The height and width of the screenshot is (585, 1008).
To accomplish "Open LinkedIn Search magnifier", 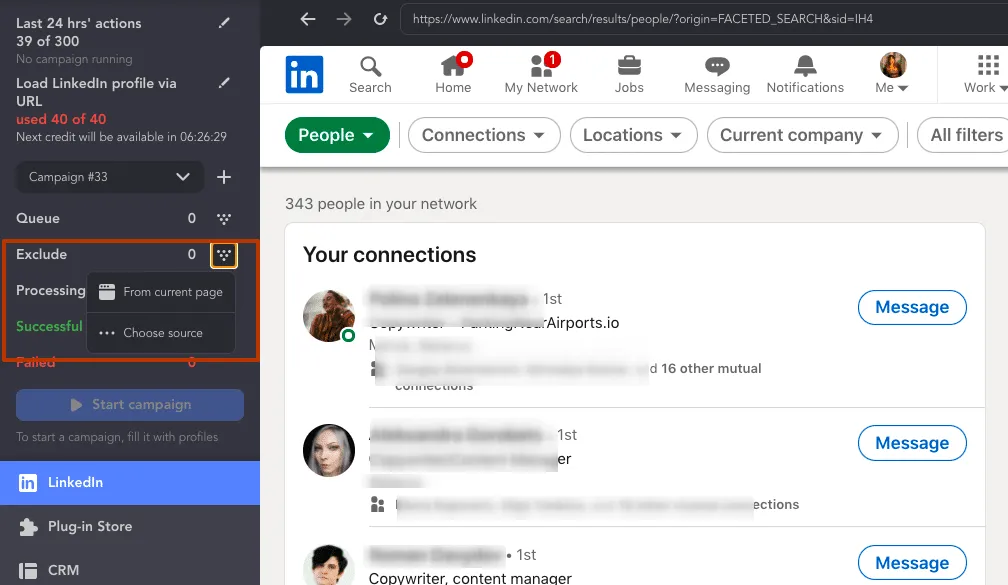I will coord(370,75).
